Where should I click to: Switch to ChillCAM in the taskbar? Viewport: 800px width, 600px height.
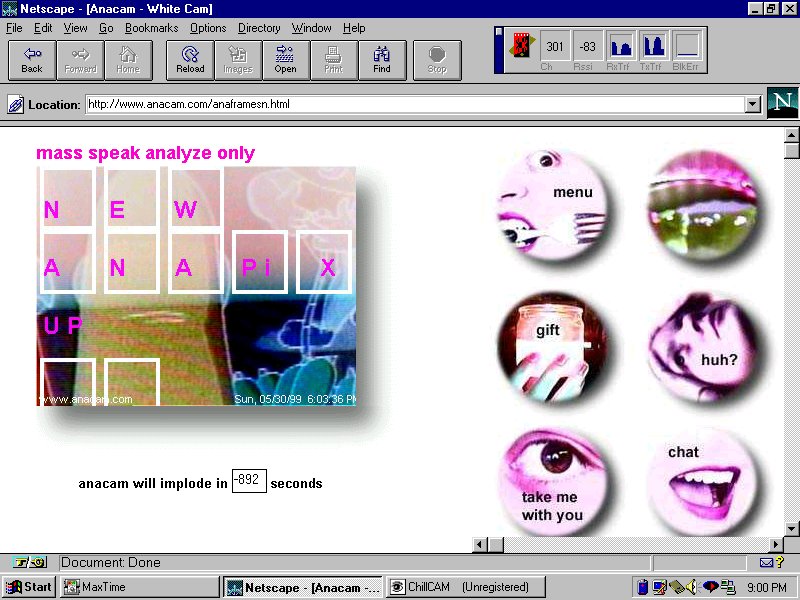460,587
